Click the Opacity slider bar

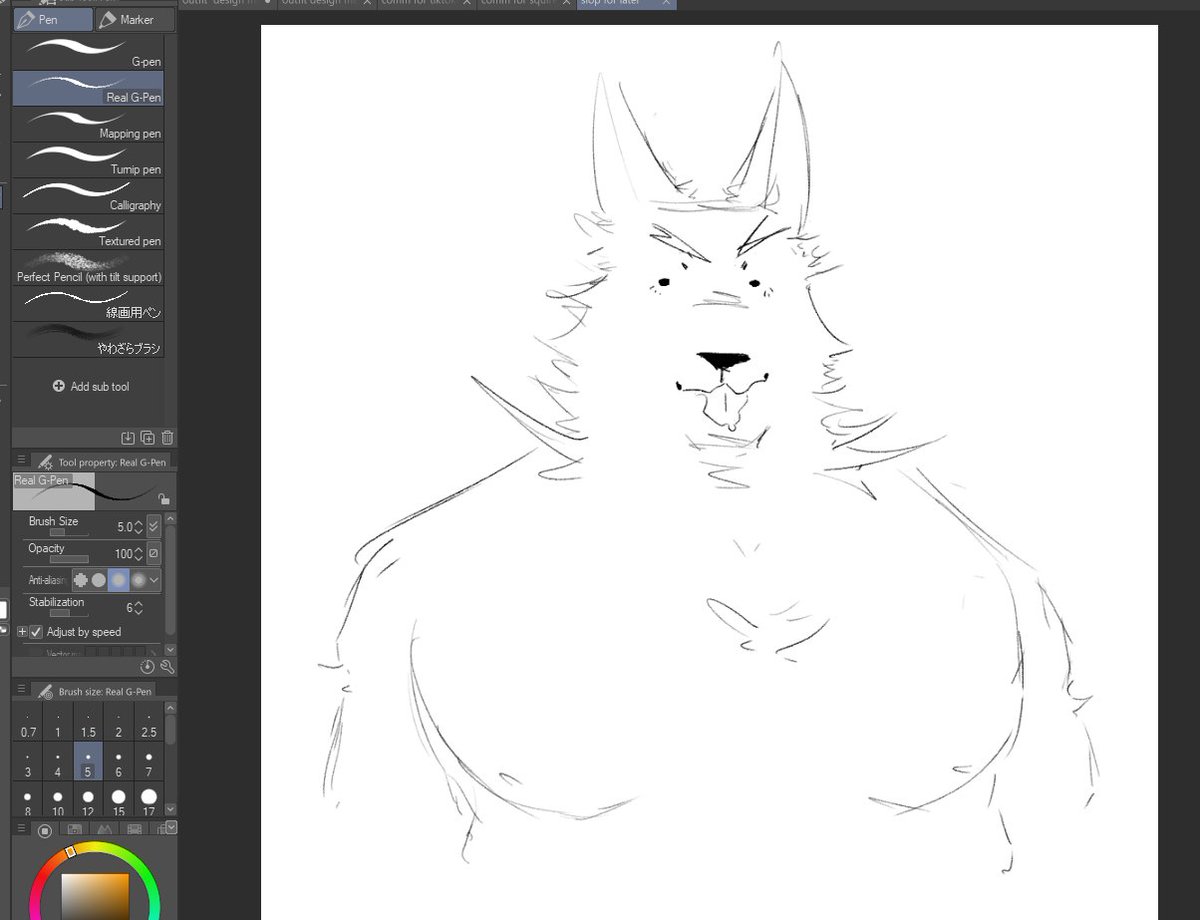[x=70, y=560]
